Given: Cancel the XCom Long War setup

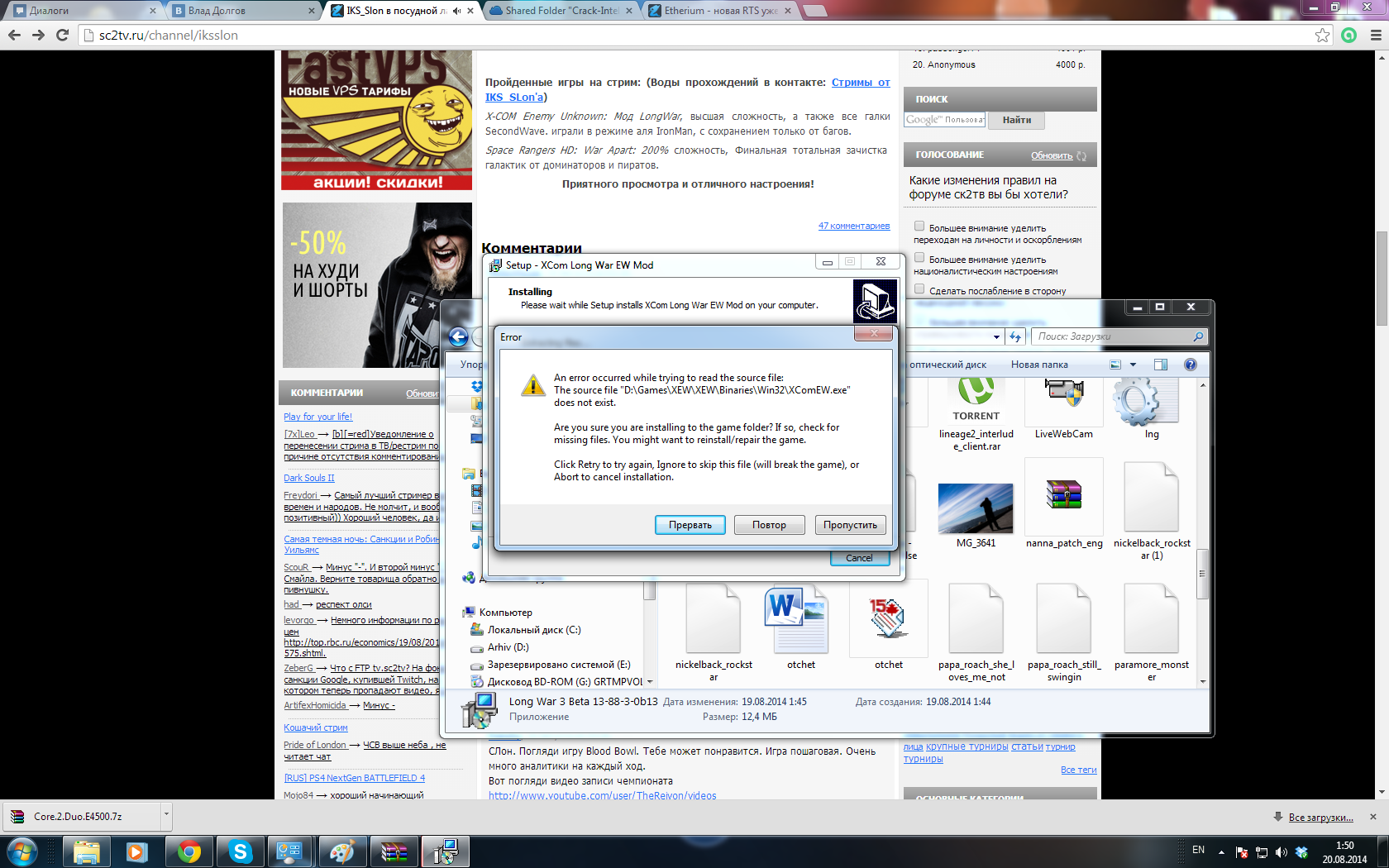Looking at the screenshot, I should pyautogui.click(x=859, y=558).
